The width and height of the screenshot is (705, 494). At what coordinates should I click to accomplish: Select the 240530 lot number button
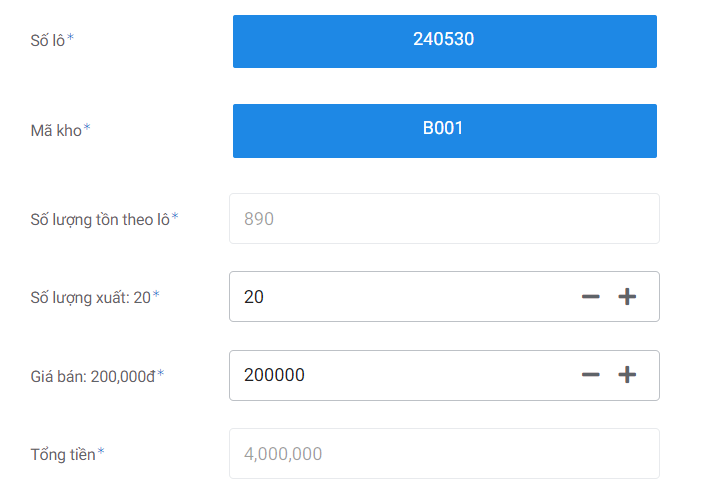pyautogui.click(x=444, y=41)
